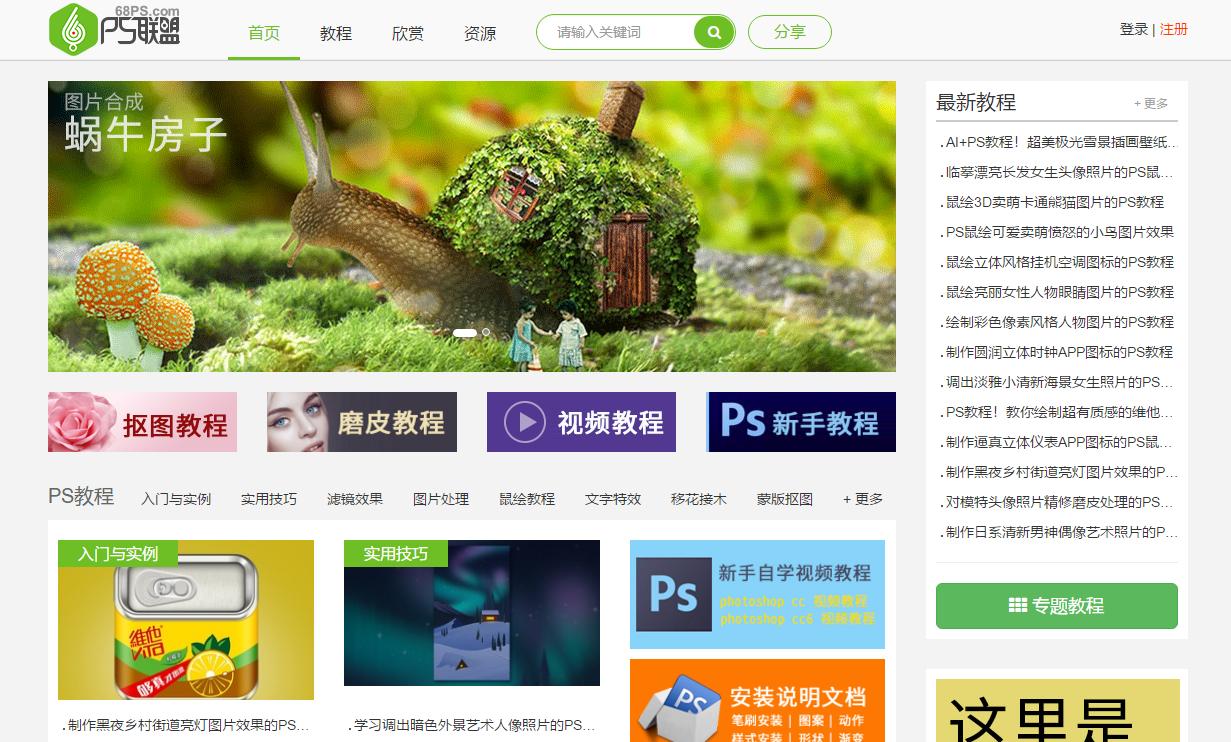Click the magnifying glass search icon
This screenshot has width=1231, height=742.
click(x=713, y=31)
